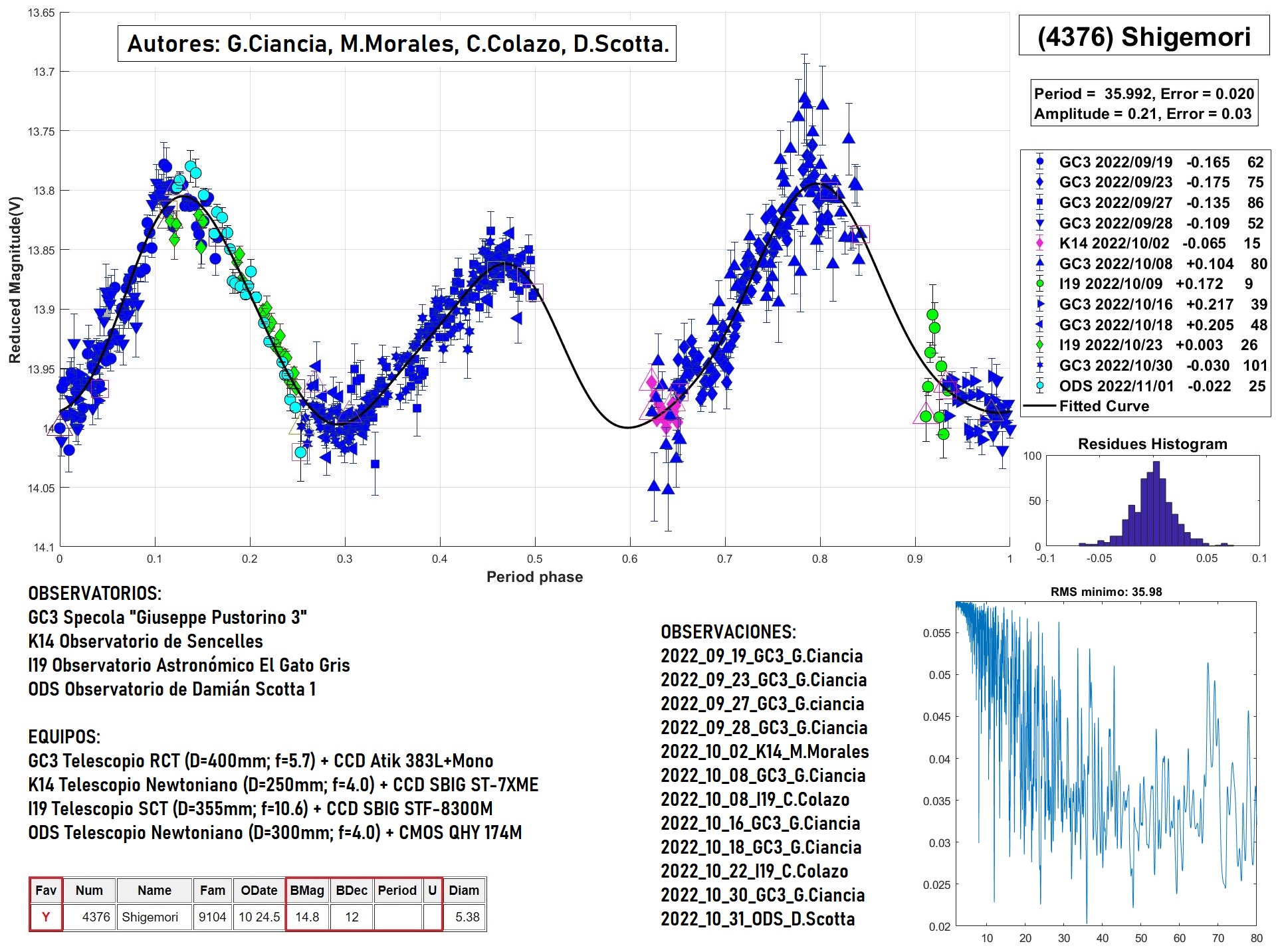Click the green diamond marker for I19 2022/10/23
Screen dimensions: 1280x952
[x=1040, y=345]
